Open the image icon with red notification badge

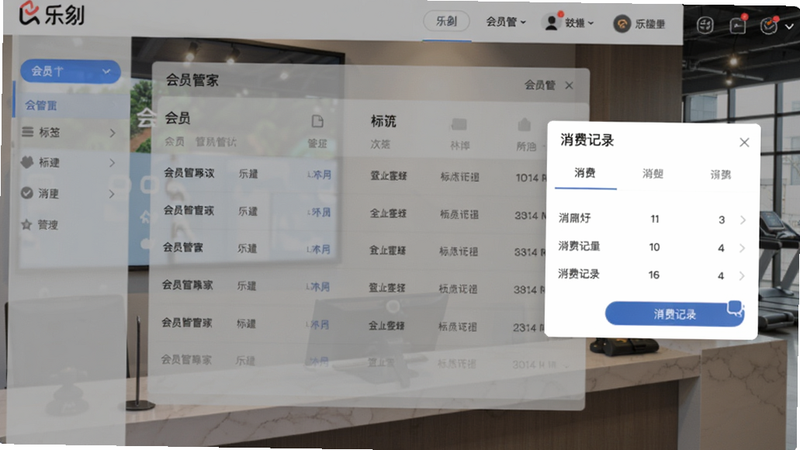[738, 25]
